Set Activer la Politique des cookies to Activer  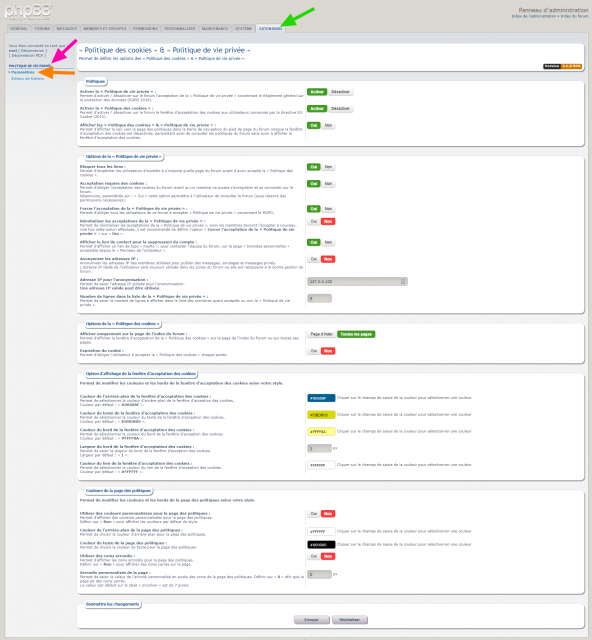317,109
